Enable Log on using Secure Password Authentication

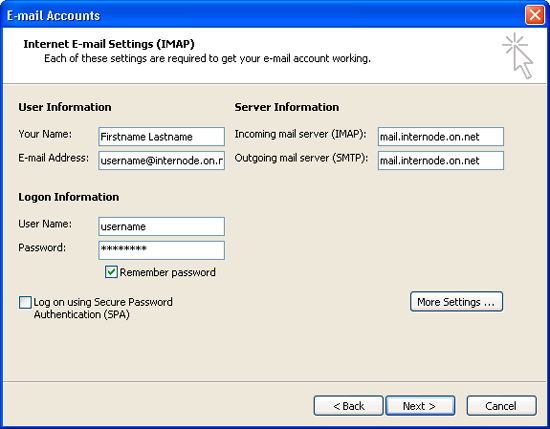point(25,302)
